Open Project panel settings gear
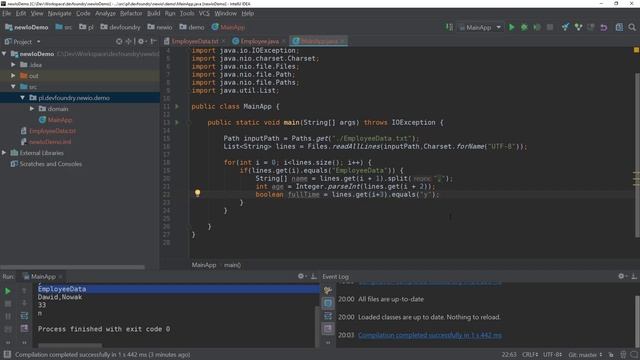The height and width of the screenshot is (360, 640). pos(141,41)
